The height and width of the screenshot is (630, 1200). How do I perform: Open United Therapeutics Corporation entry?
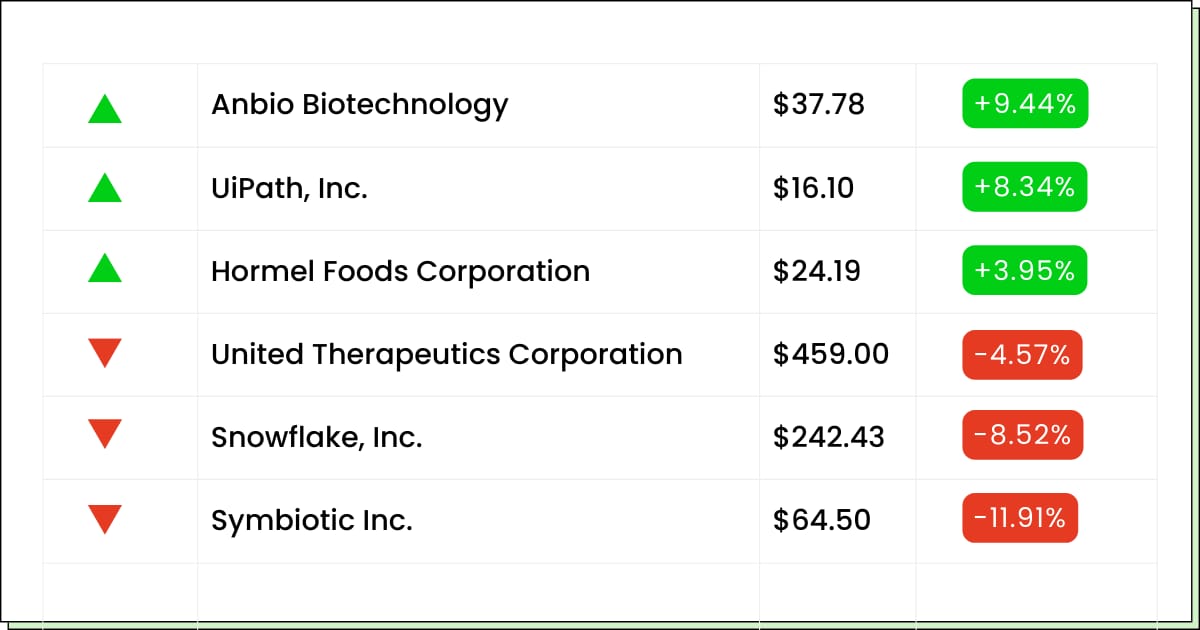(x=446, y=354)
